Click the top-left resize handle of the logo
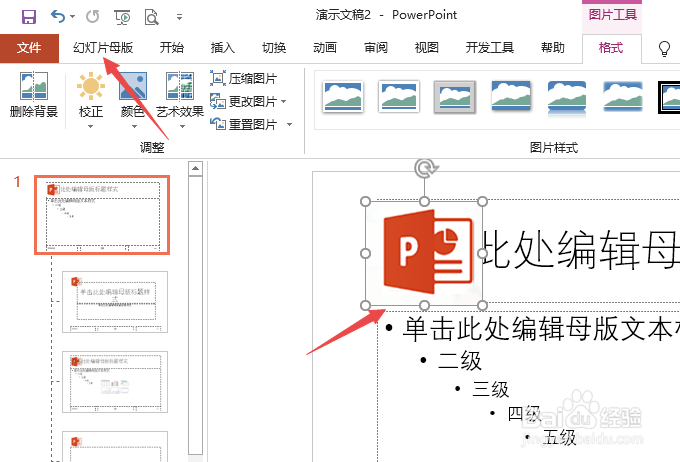The height and width of the screenshot is (462, 680). (366, 202)
